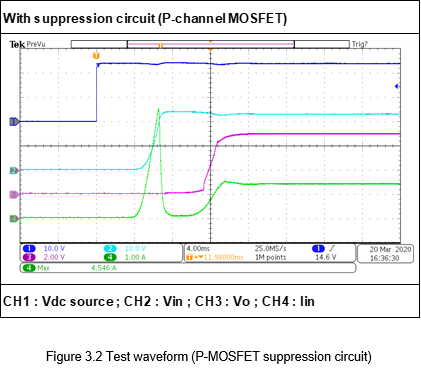This screenshot has height=372, width=421.
Task: Click the trigger level arrow on right edge
Action: [397, 86]
